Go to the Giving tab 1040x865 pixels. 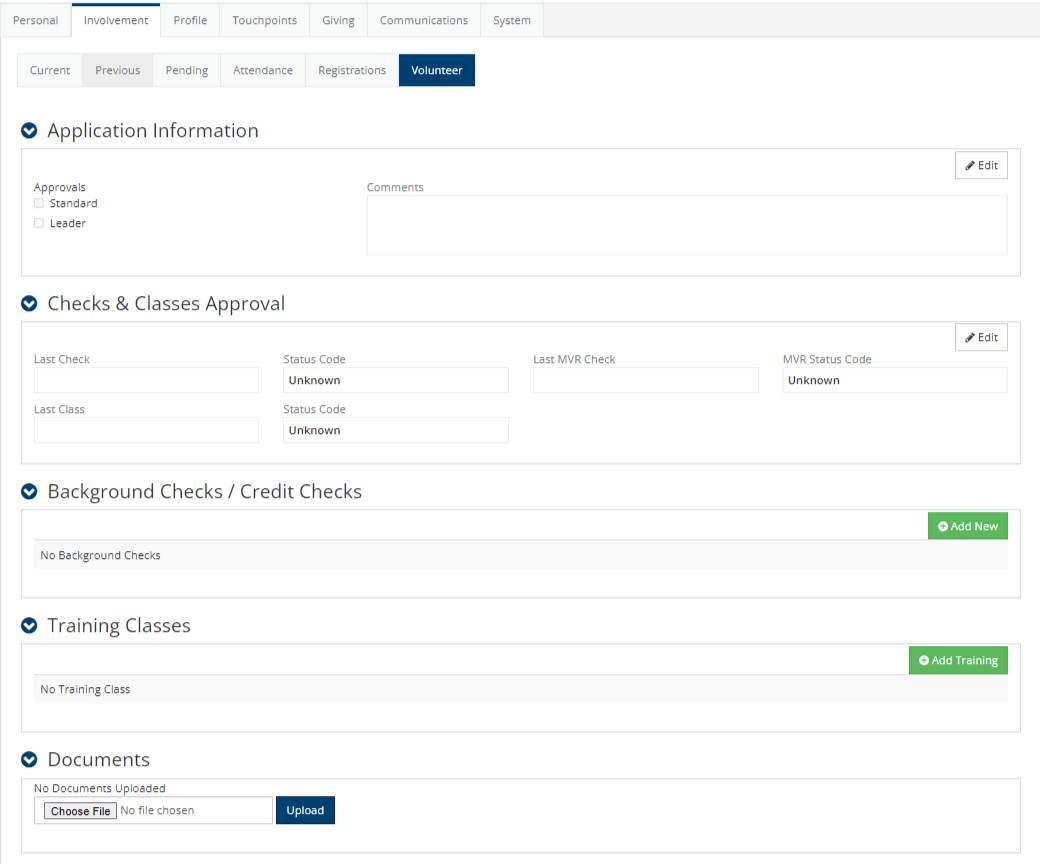click(x=338, y=21)
